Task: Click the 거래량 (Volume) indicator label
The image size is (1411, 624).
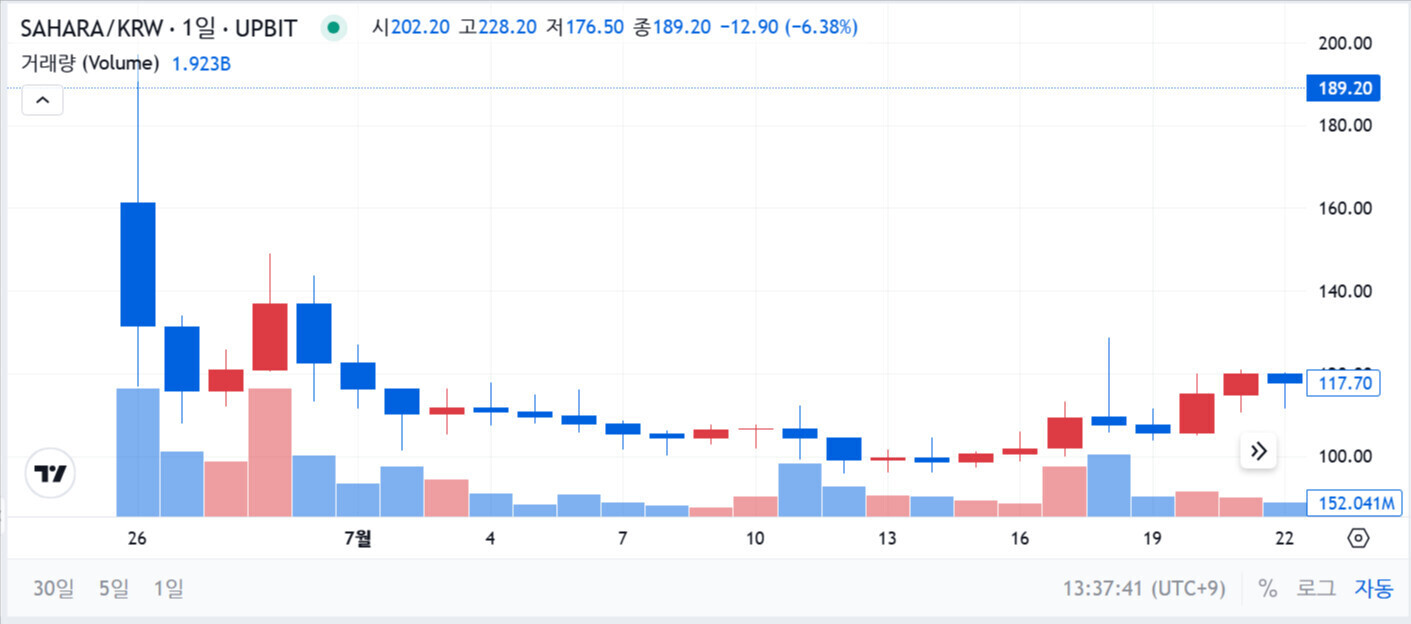Action: (90, 63)
